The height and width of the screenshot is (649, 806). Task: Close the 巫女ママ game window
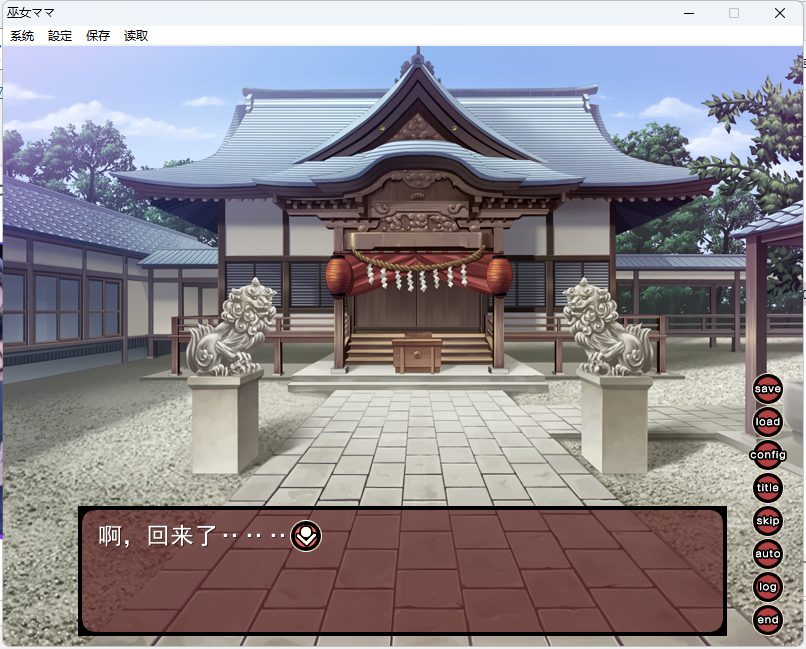coord(779,13)
